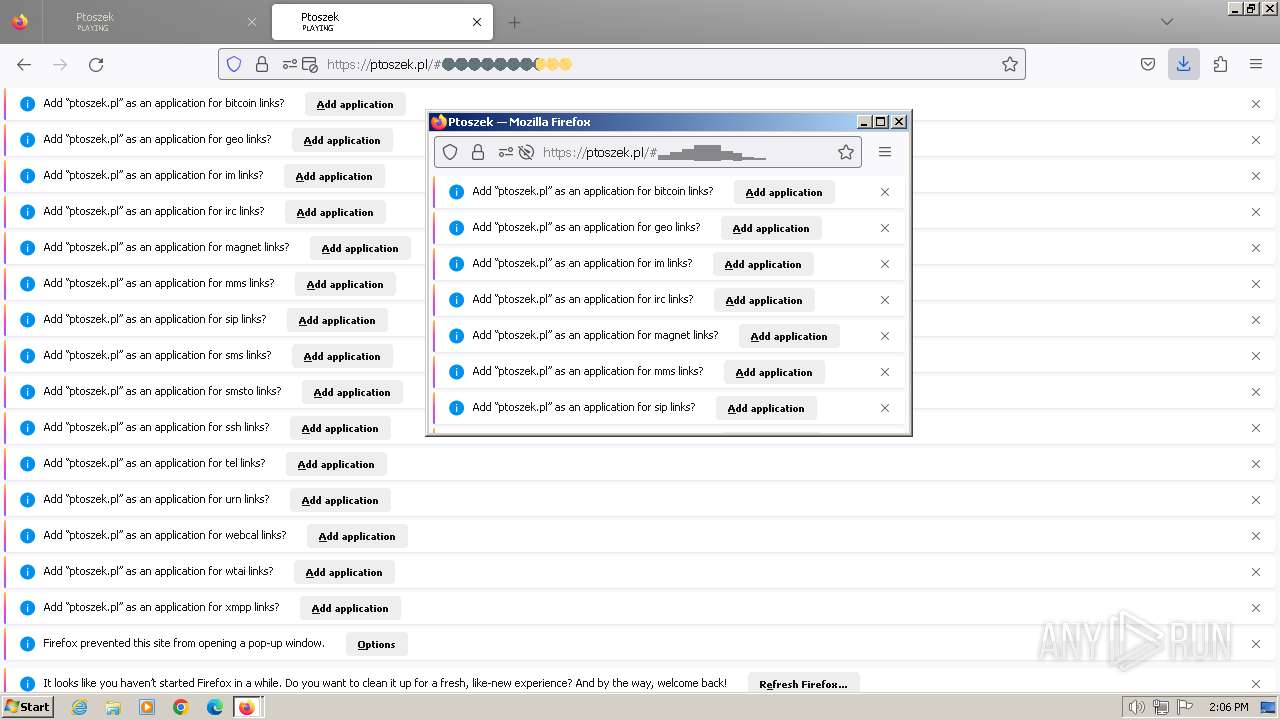Viewport: 1280px width, 720px height.
Task: Add application for webcal links in main window
Action: [357, 536]
